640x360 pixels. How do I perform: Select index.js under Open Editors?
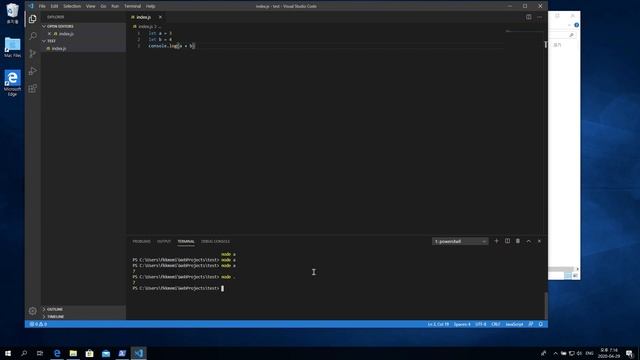(84, 33)
